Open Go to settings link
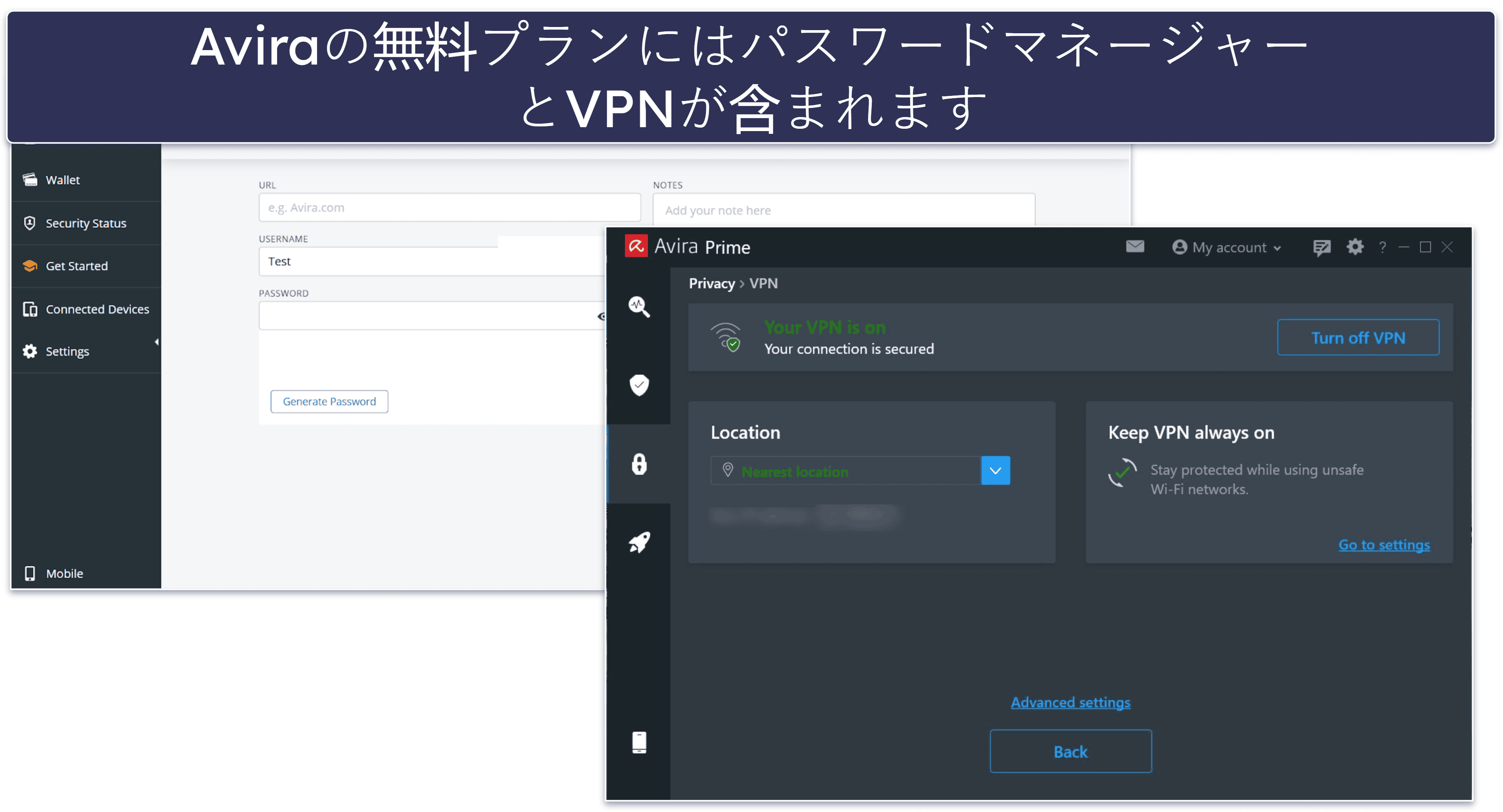 click(1384, 545)
